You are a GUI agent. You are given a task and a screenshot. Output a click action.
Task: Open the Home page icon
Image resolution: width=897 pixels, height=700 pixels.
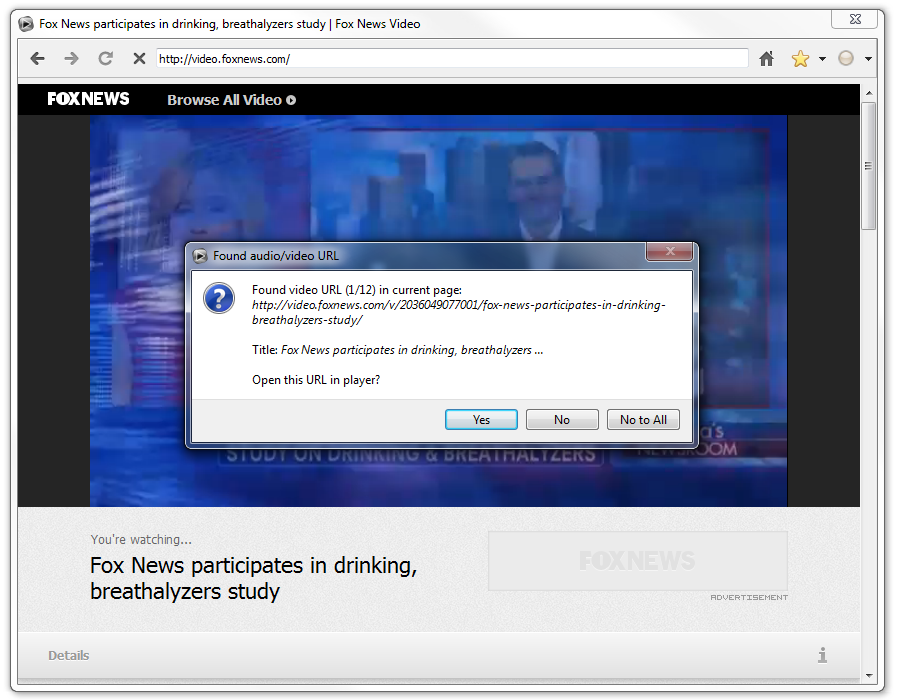(766, 58)
